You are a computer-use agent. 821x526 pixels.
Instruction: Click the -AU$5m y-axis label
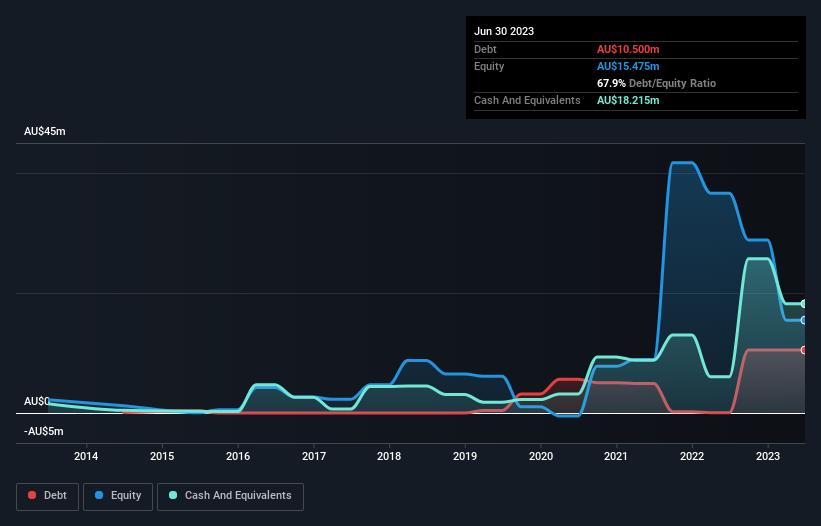(43, 431)
